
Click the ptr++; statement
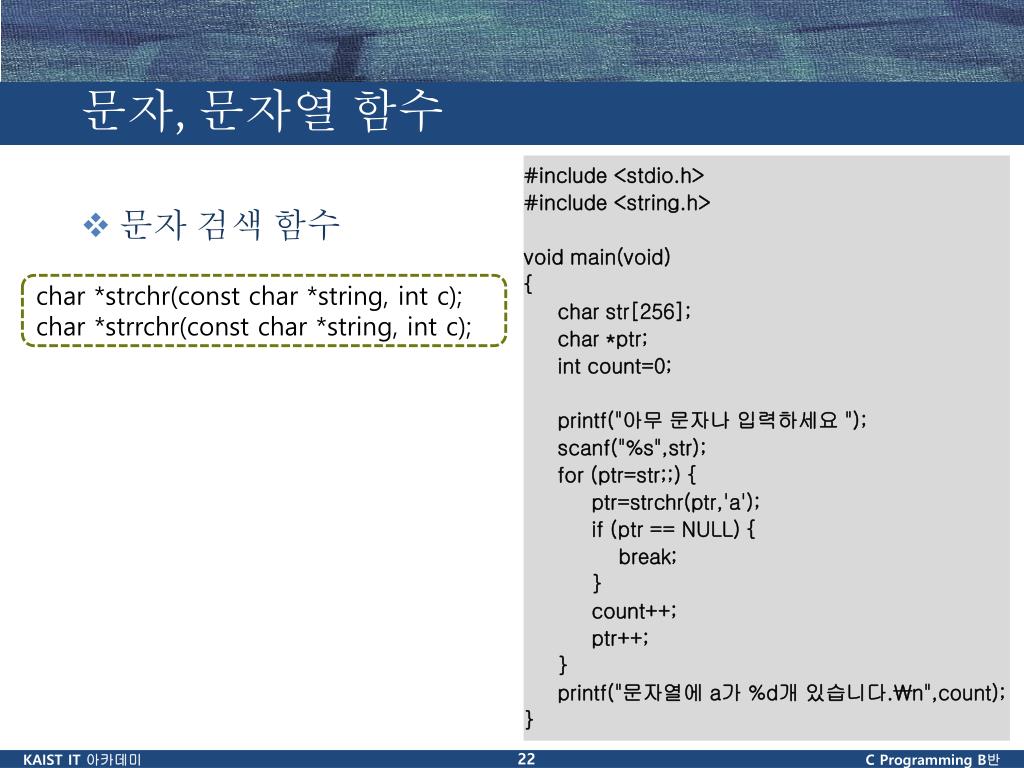point(619,639)
